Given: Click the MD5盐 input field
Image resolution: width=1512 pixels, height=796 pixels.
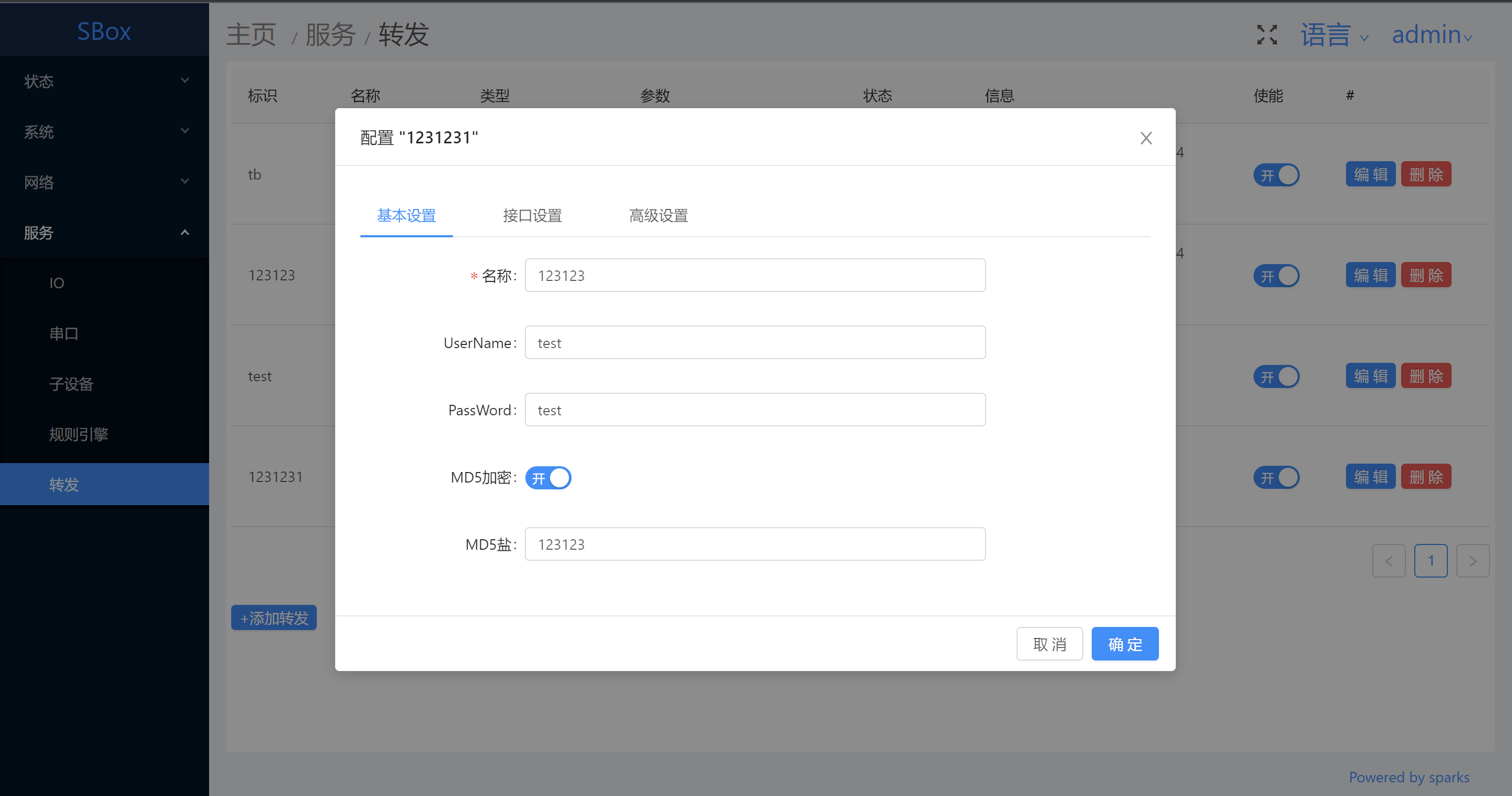Looking at the screenshot, I should (755, 544).
